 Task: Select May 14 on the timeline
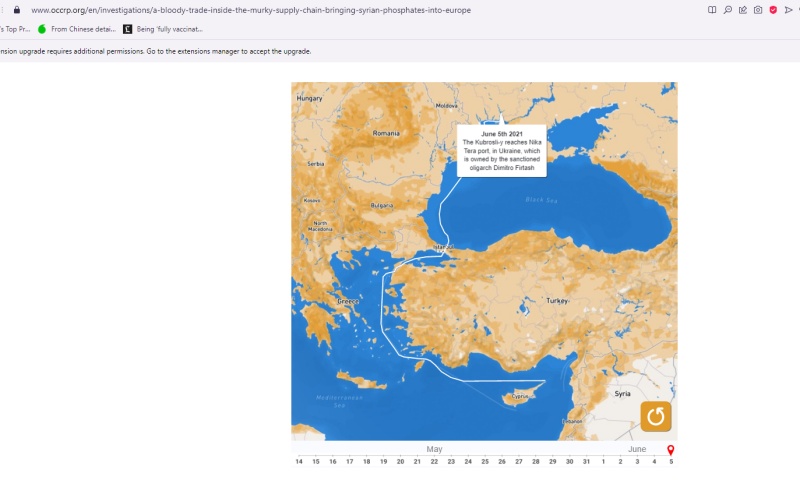coord(299,462)
